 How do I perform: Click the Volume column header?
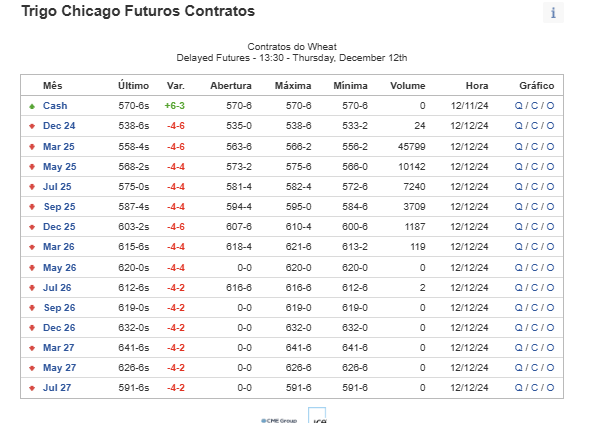[x=407, y=86]
